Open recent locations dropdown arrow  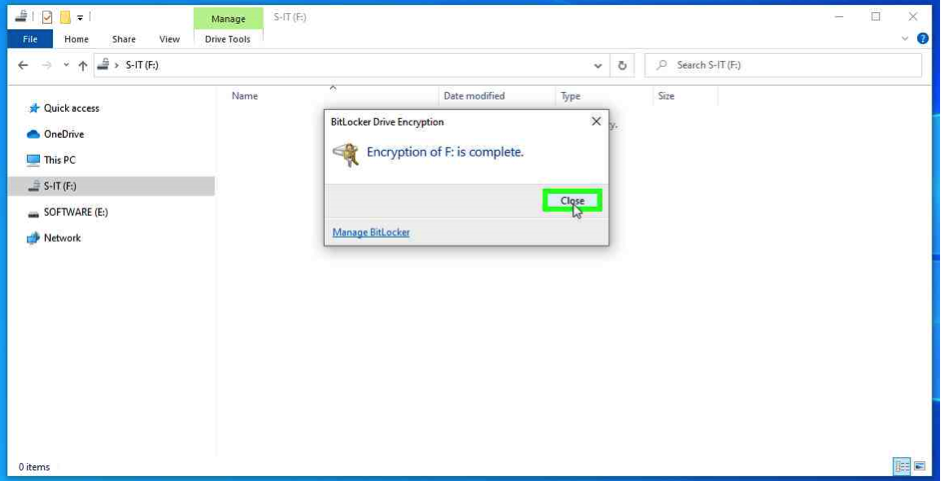pos(66,66)
